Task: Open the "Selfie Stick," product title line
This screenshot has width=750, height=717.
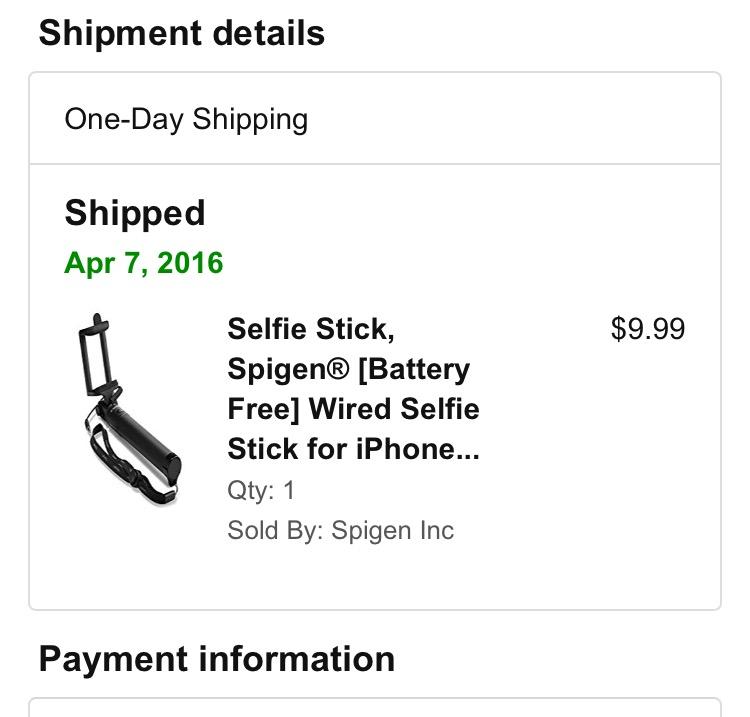Action: 311,329
